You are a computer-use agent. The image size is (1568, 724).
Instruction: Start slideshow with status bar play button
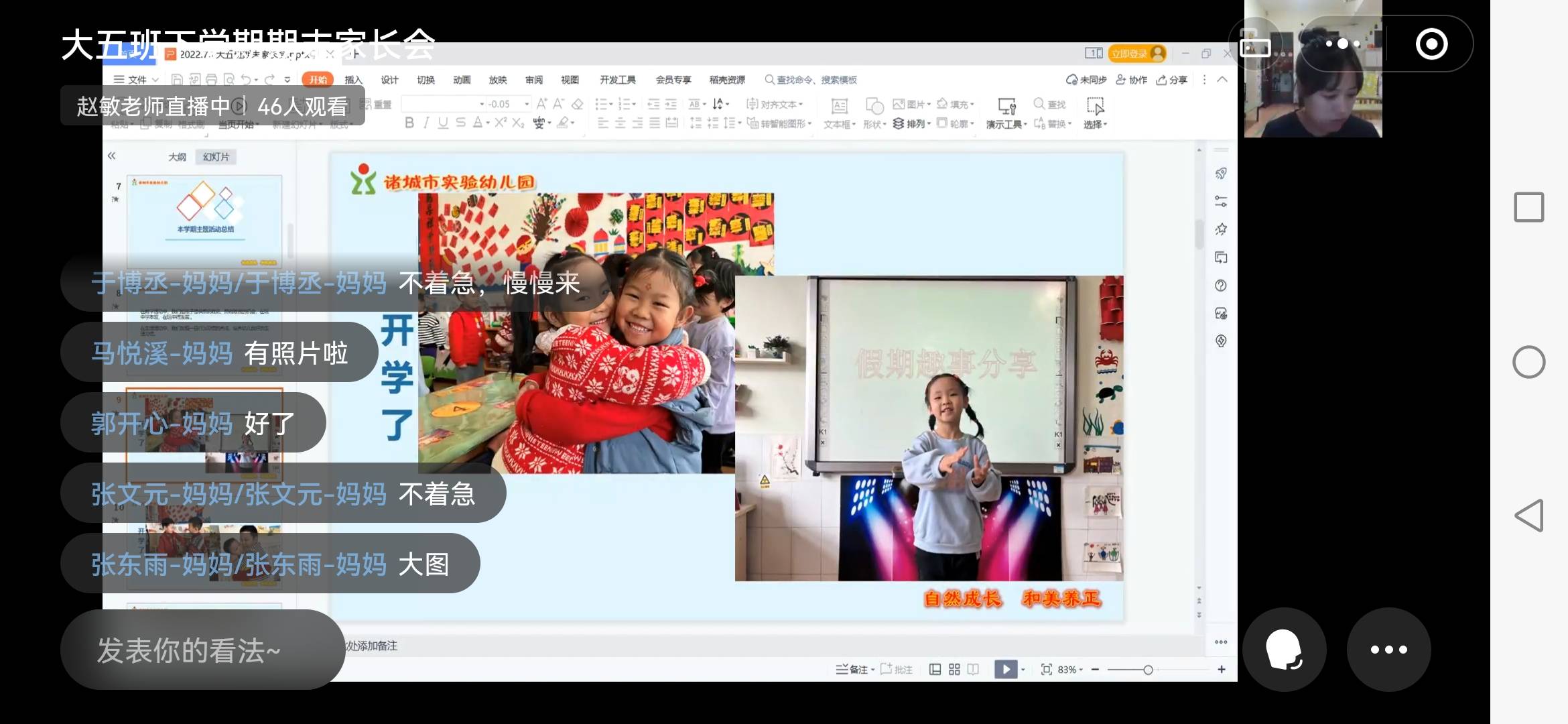point(1005,669)
